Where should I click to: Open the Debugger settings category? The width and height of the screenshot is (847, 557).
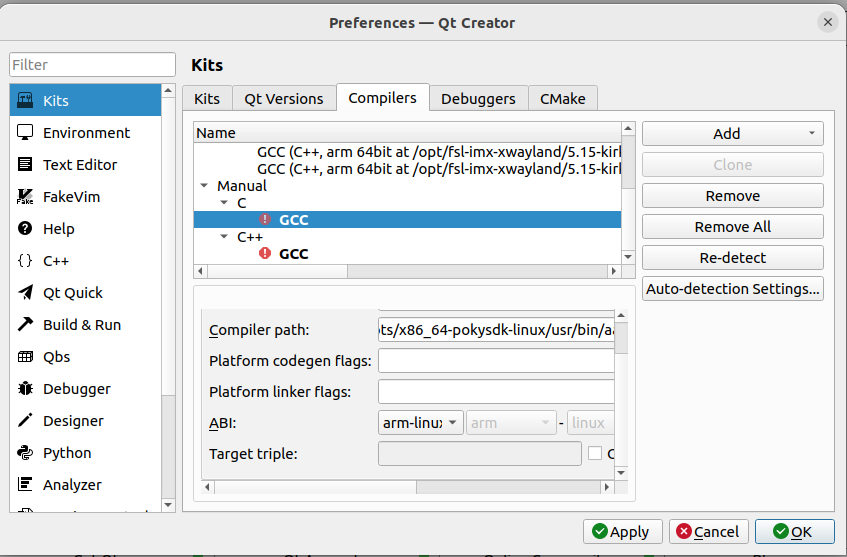point(76,389)
